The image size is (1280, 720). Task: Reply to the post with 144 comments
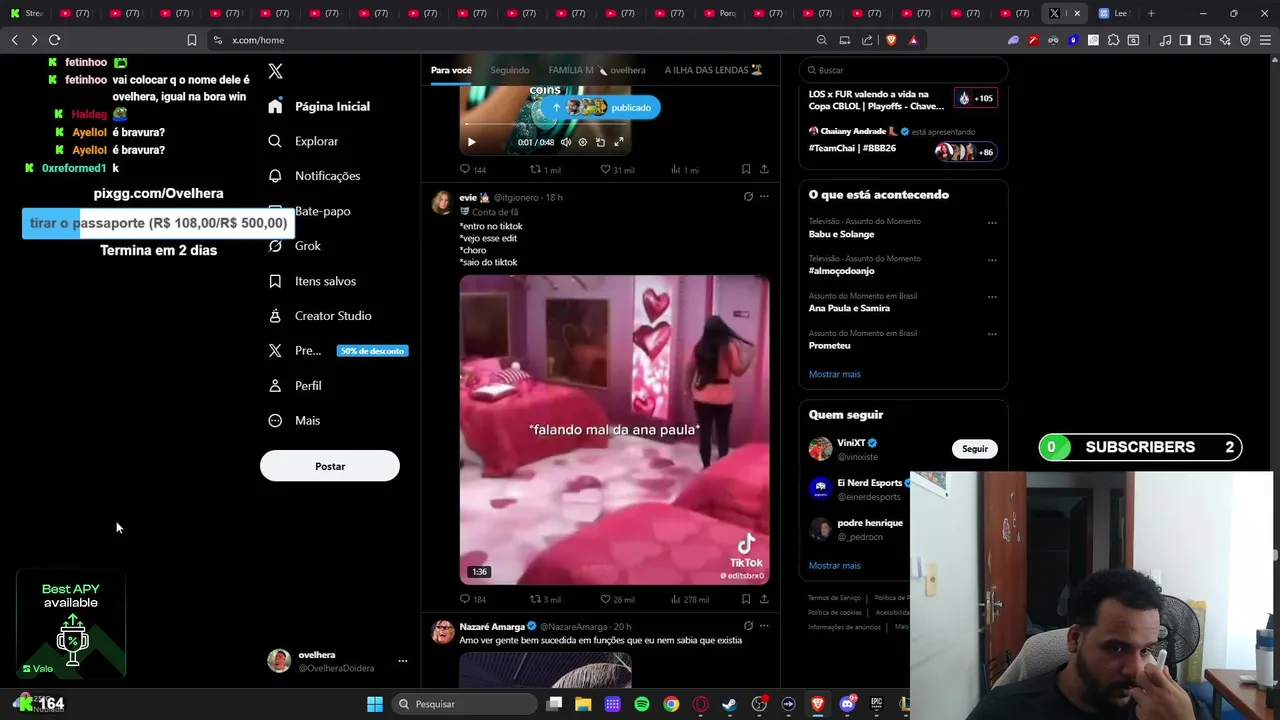tap(473, 170)
